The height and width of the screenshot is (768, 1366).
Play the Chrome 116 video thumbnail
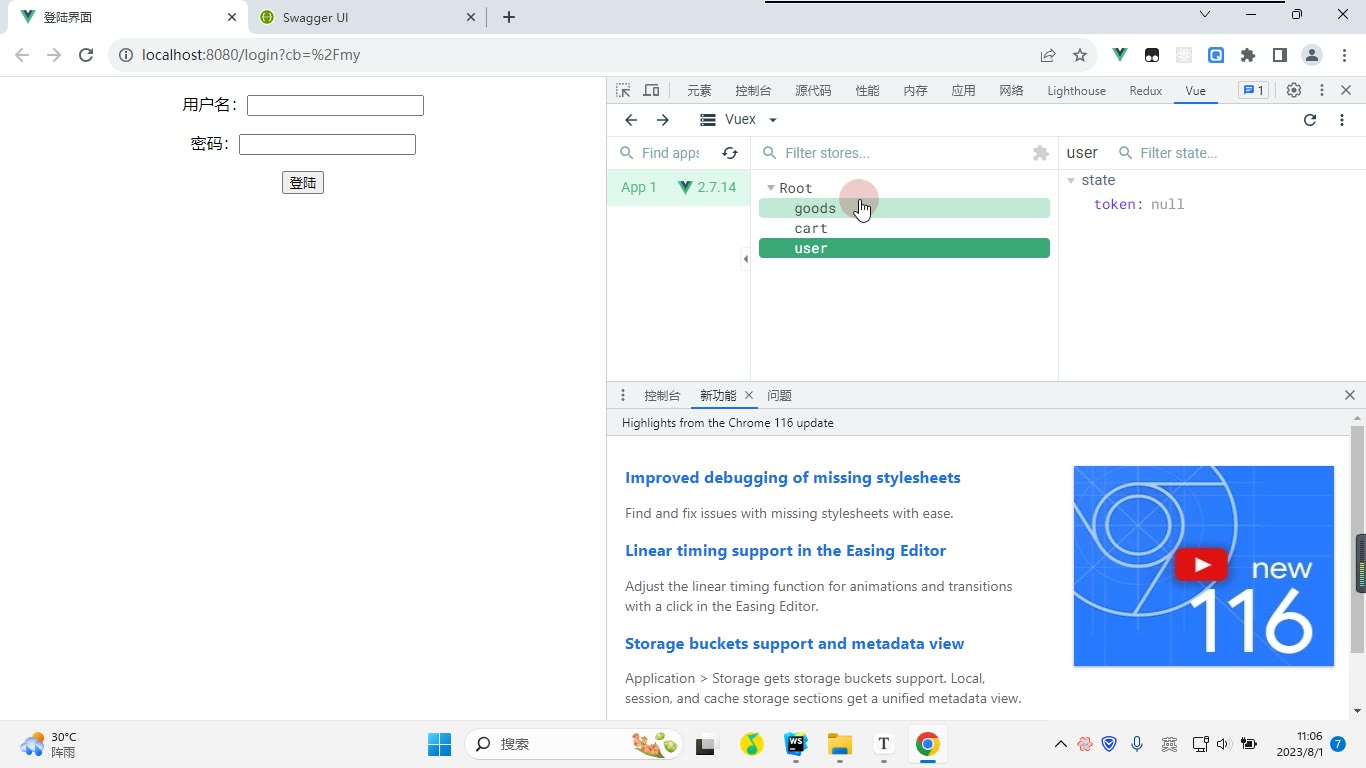pos(1204,566)
